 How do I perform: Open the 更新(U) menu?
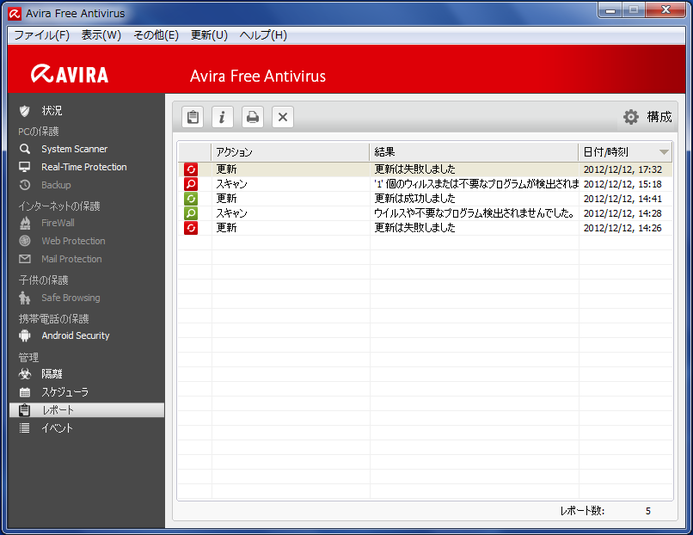209,35
